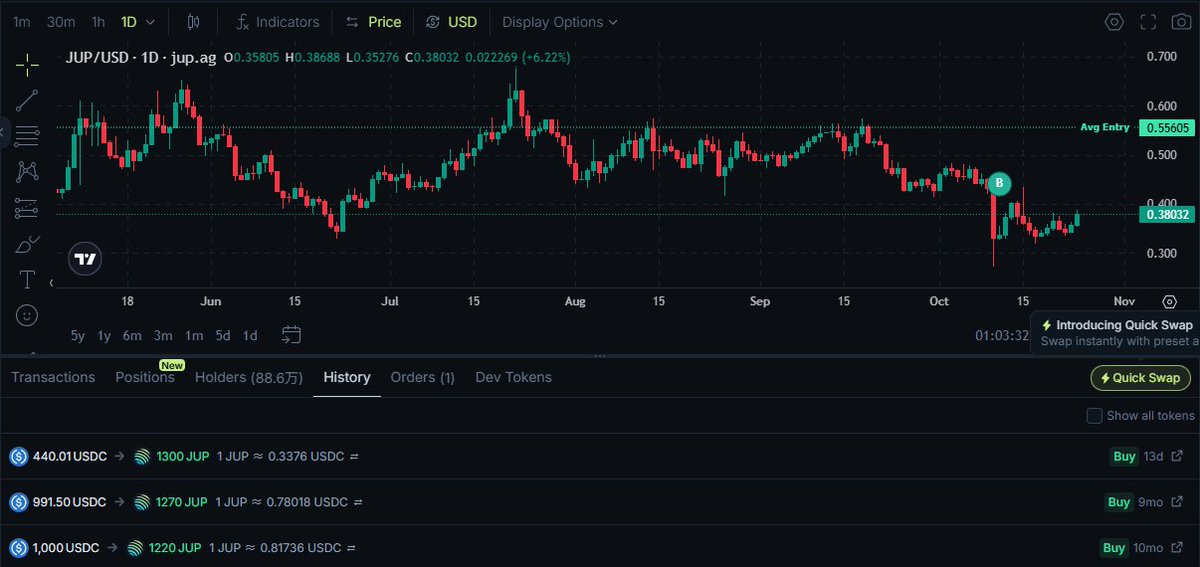The image size is (1200, 567).
Task: Open the Fibonacci retracement tool
Action: click(x=27, y=135)
